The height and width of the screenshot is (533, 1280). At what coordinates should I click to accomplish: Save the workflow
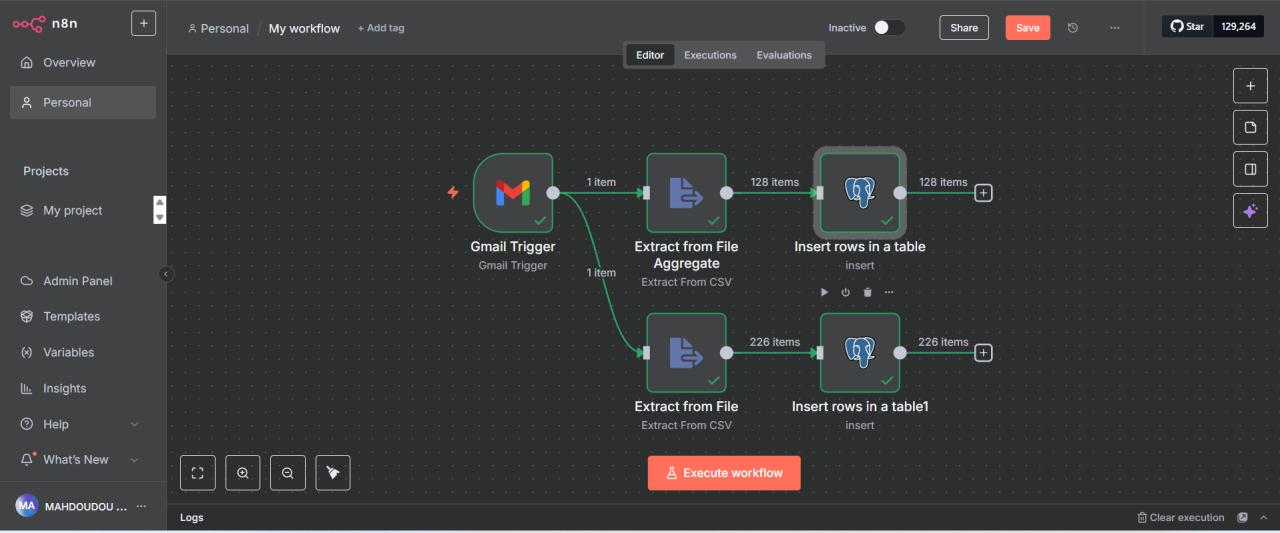pos(1028,28)
